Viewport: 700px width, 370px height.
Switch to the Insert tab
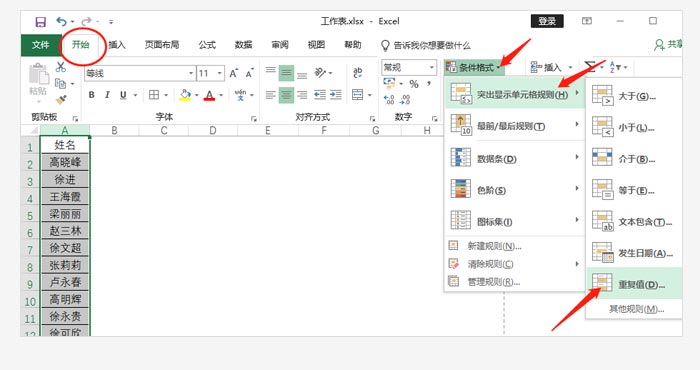(117, 45)
